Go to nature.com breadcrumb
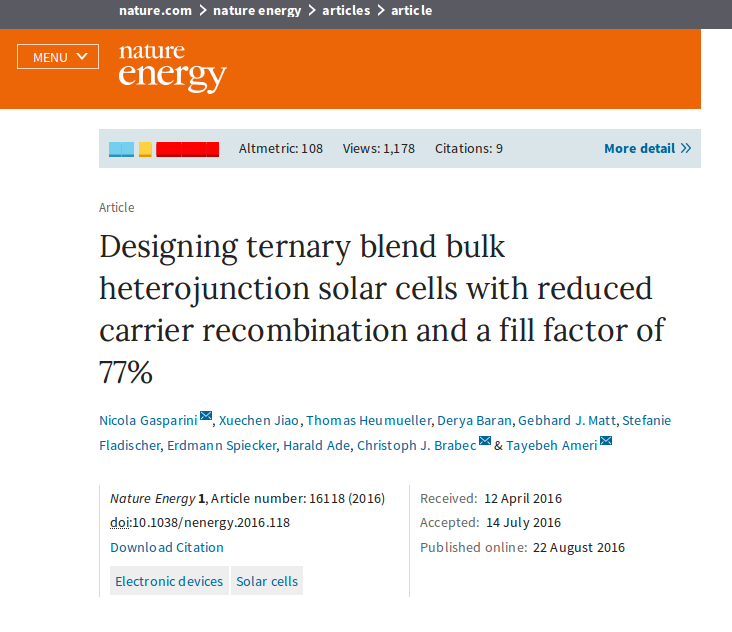 (x=155, y=11)
